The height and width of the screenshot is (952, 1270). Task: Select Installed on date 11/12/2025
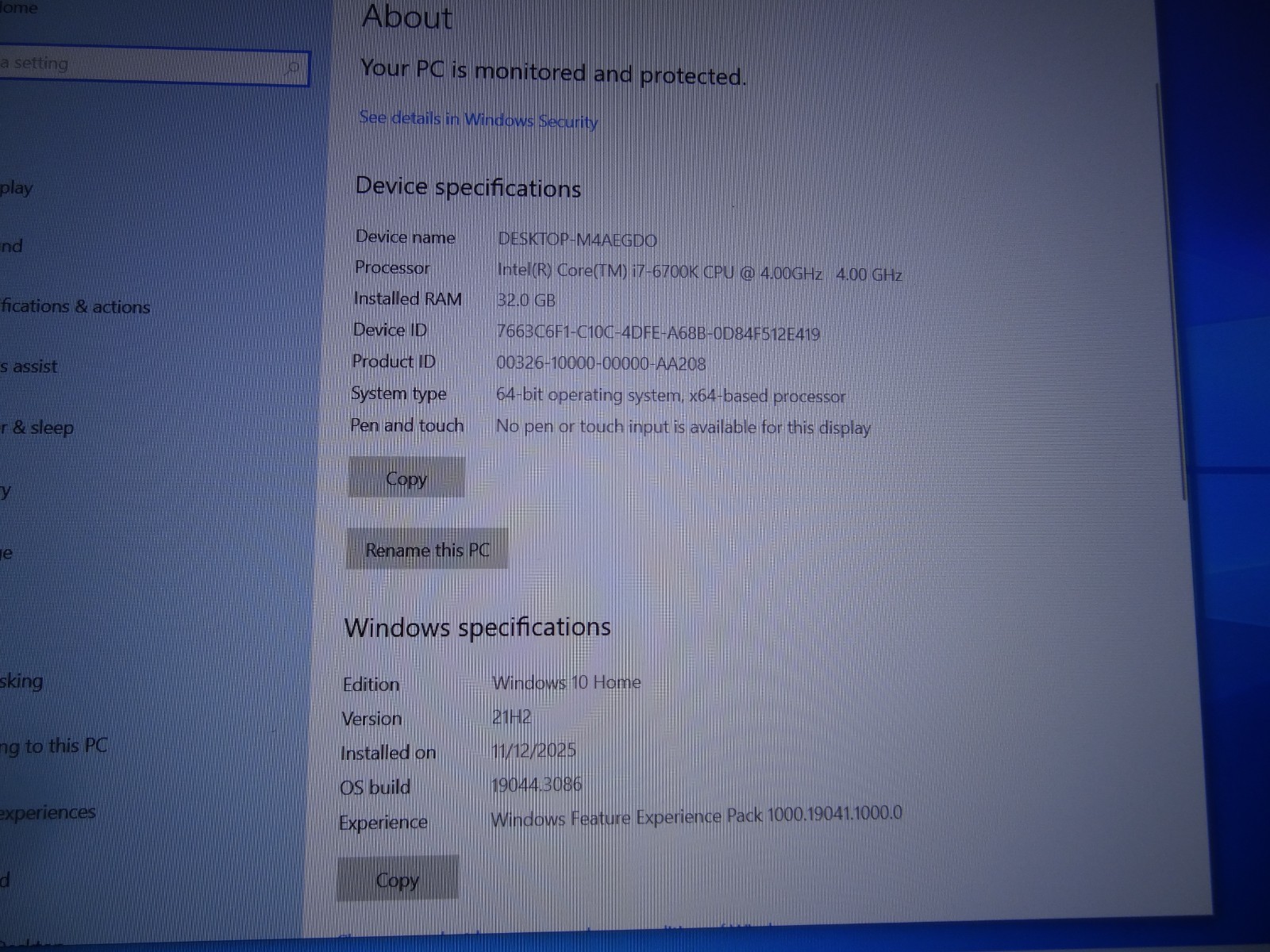point(533,750)
